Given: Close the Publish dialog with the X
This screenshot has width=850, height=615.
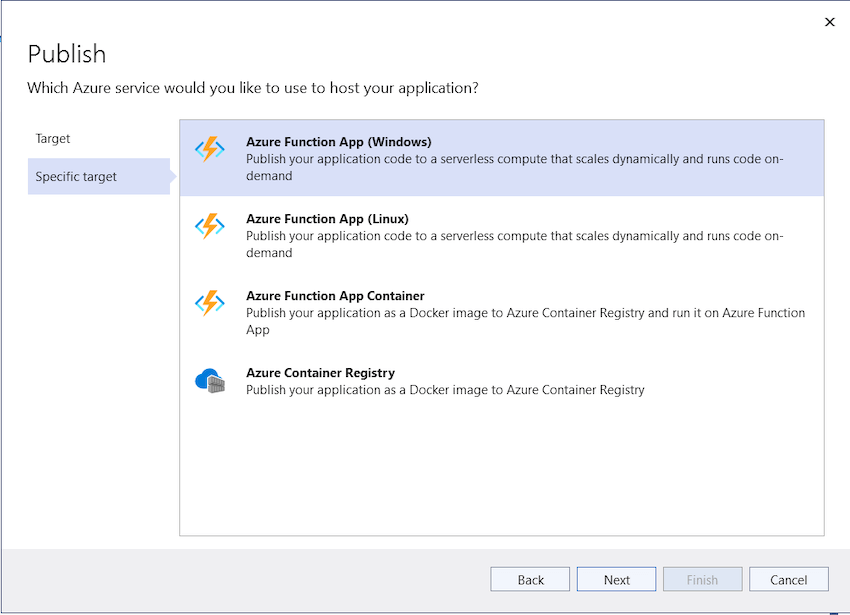Looking at the screenshot, I should (x=829, y=22).
